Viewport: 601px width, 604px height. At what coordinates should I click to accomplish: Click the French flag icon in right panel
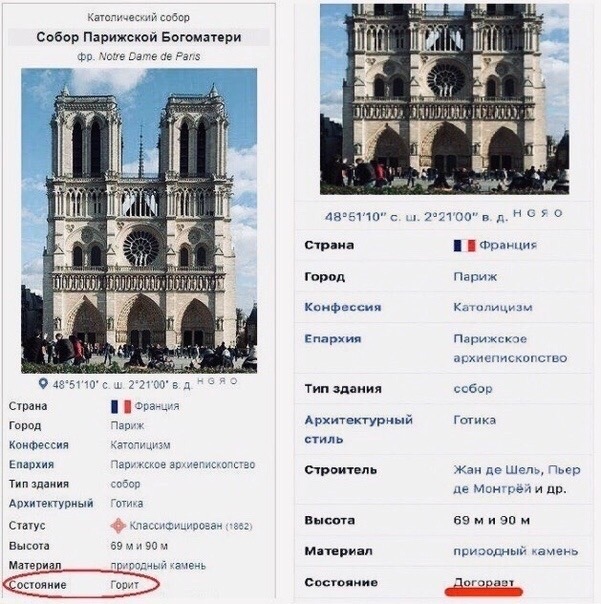point(464,245)
